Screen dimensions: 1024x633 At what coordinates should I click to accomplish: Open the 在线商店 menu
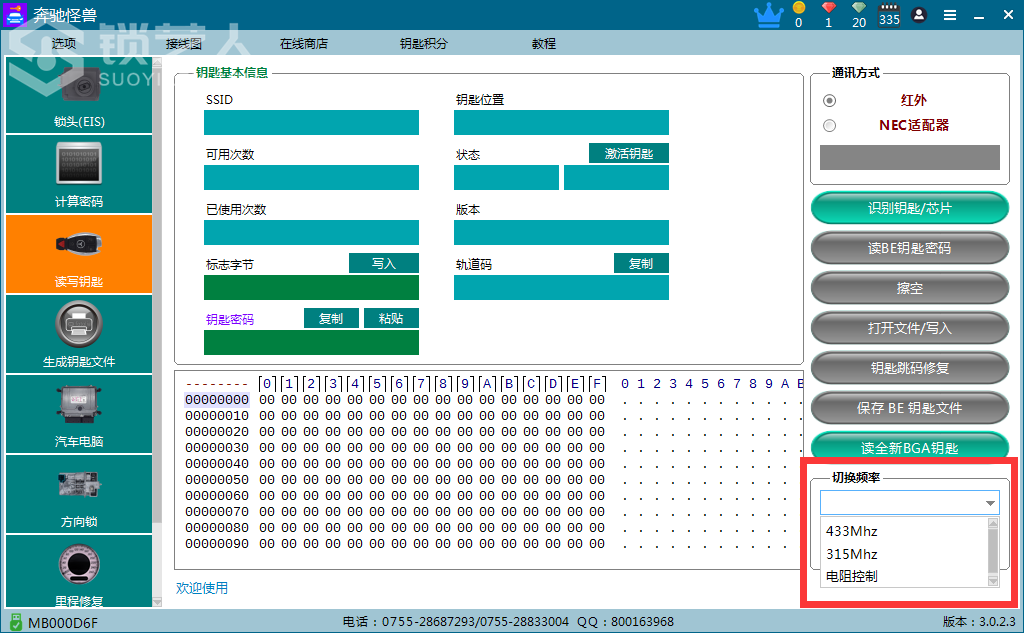pos(304,44)
